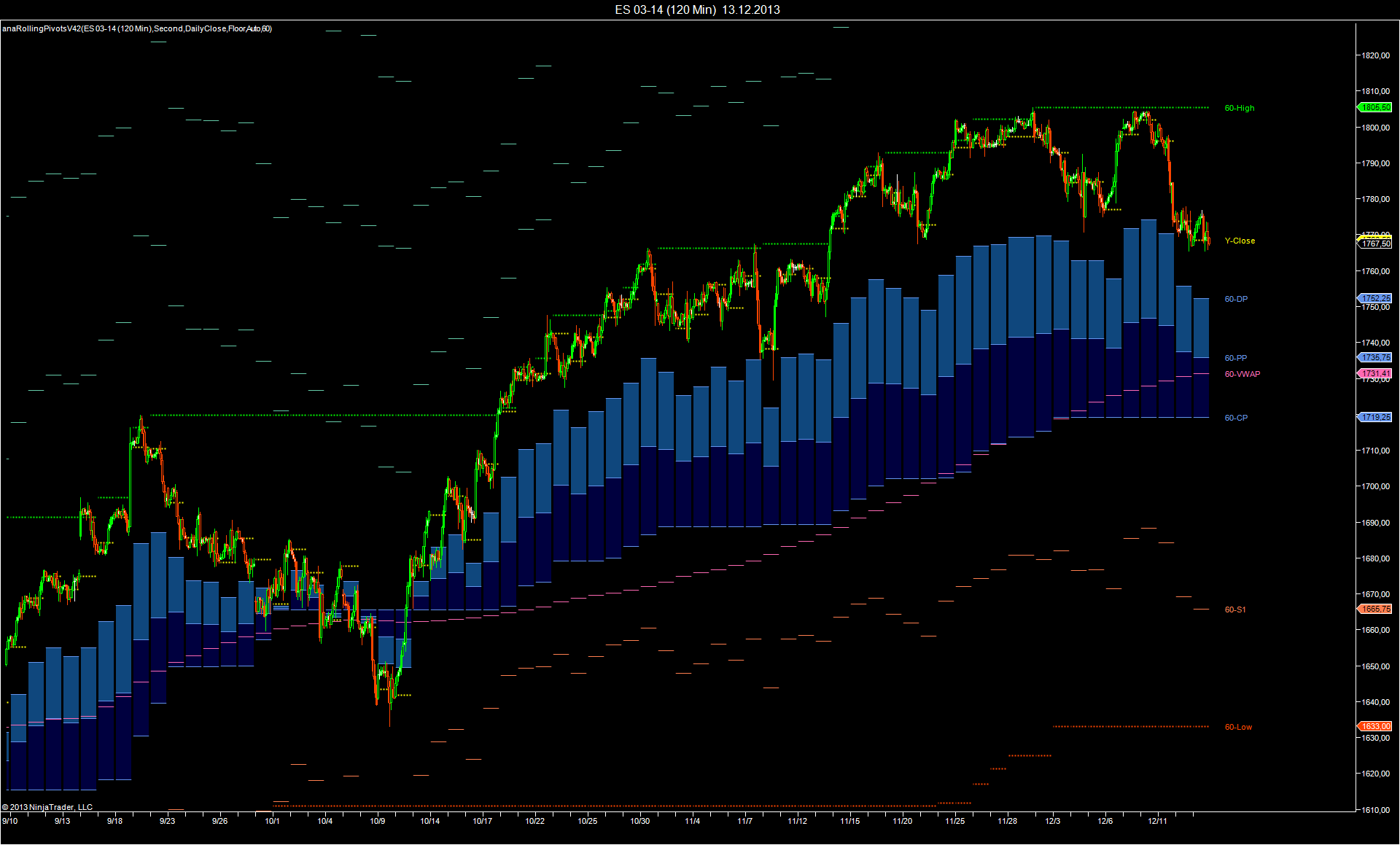Viewport: 1400px width, 845px height.
Task: Select the 60-High label
Action: coord(1239,109)
